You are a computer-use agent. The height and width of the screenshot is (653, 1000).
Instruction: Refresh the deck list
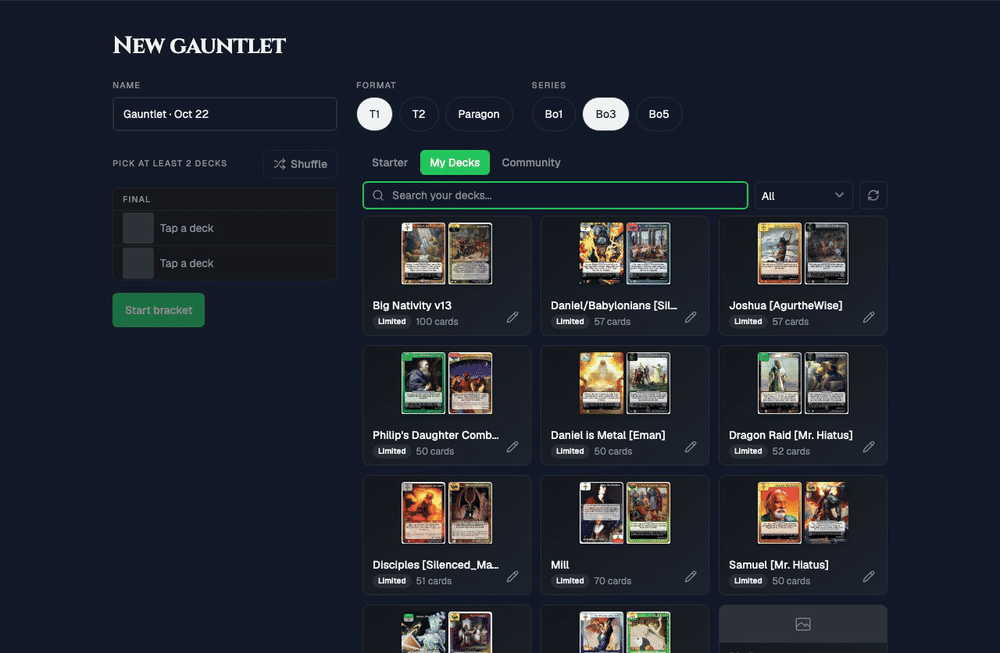coord(873,195)
